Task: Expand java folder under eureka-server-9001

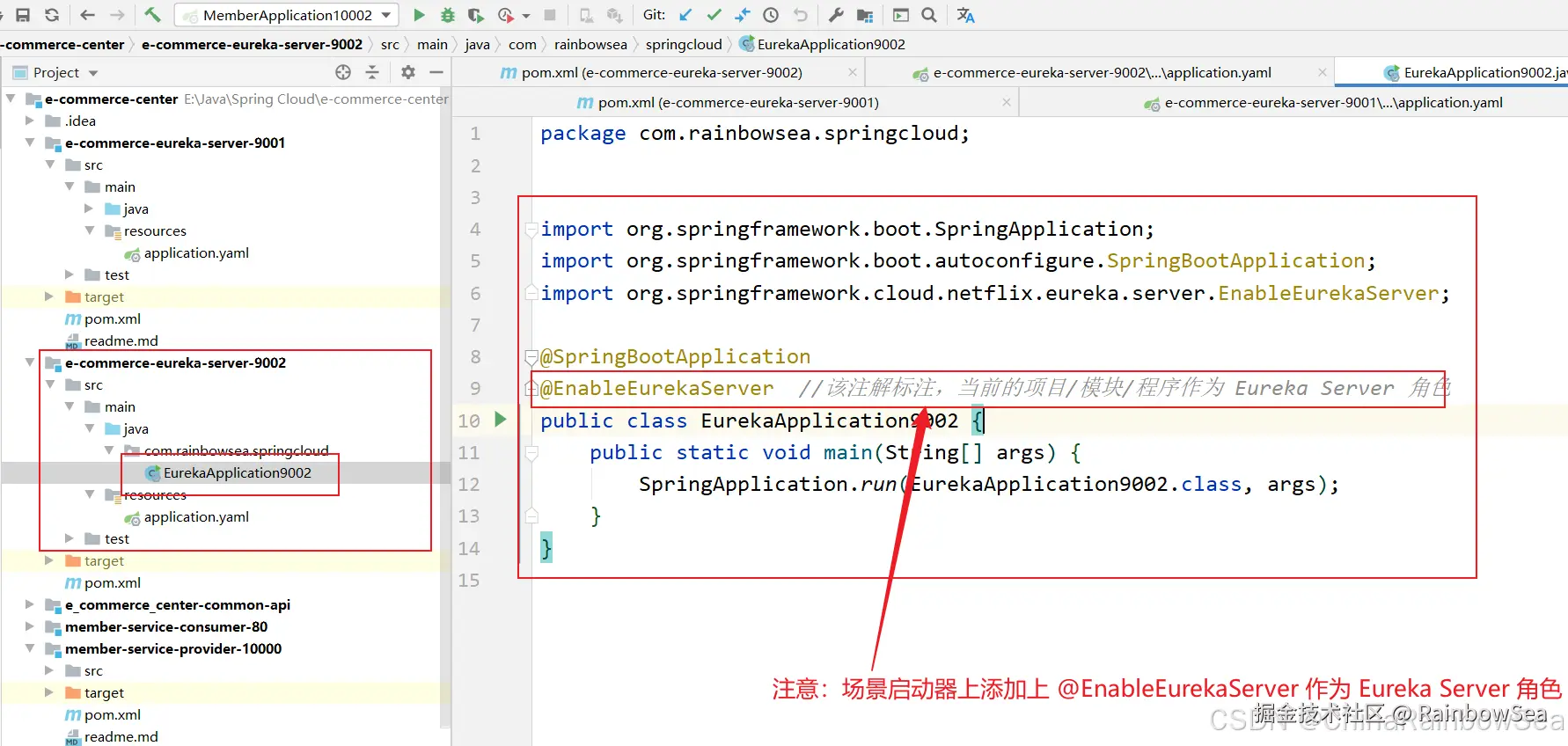Action: 89,208
